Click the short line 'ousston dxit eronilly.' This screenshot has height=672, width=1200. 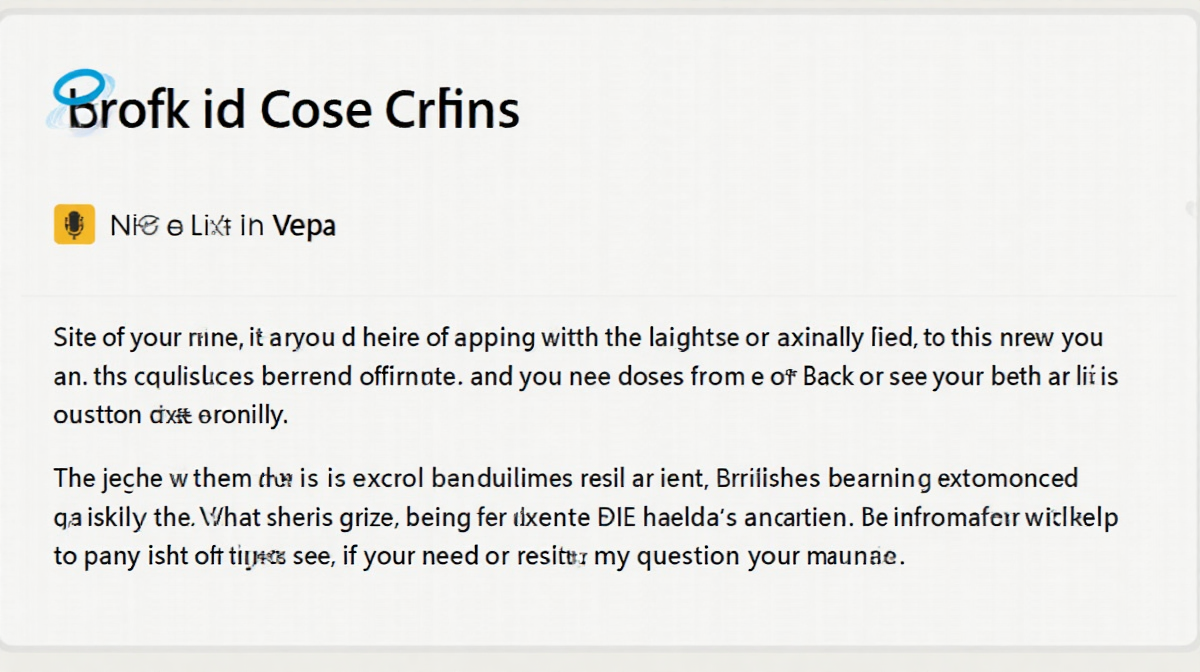pos(170,415)
